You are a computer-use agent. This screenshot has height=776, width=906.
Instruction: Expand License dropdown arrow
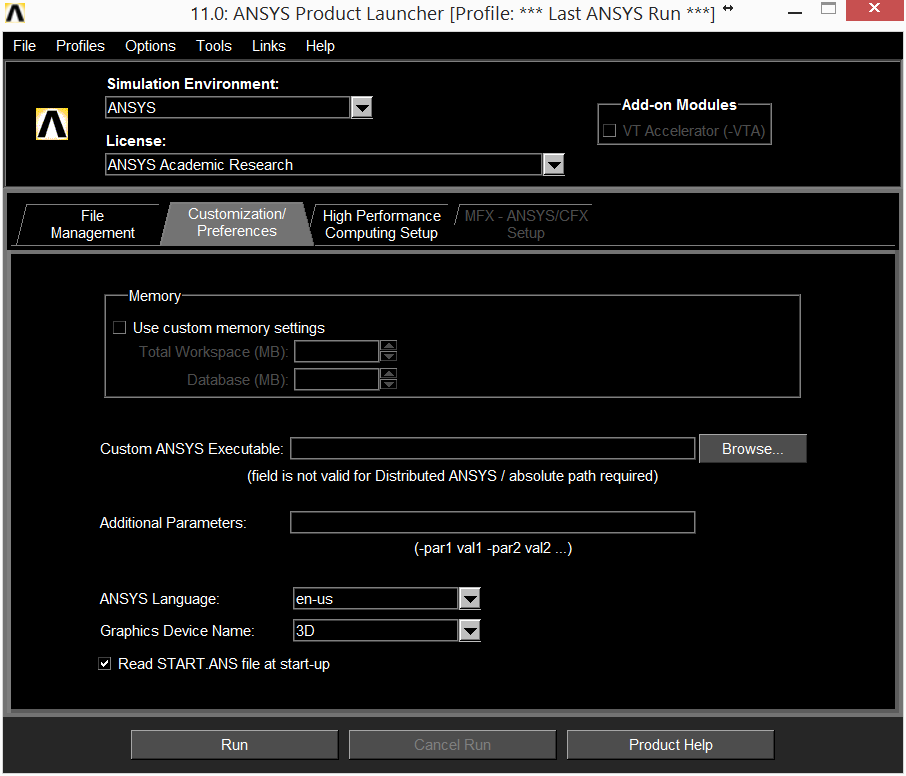point(554,165)
